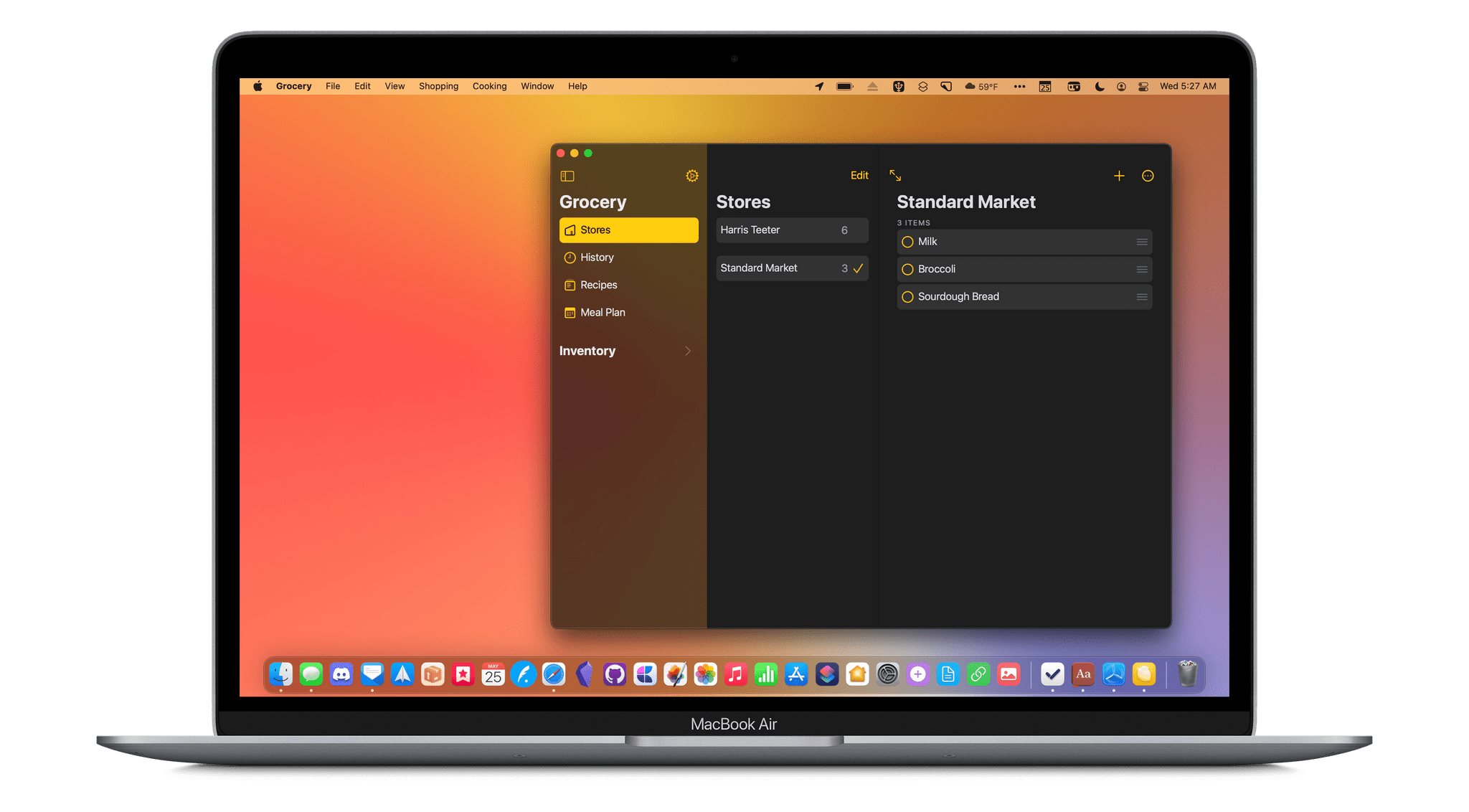Click the reorder handle on Sourdough Bread

click(1142, 297)
